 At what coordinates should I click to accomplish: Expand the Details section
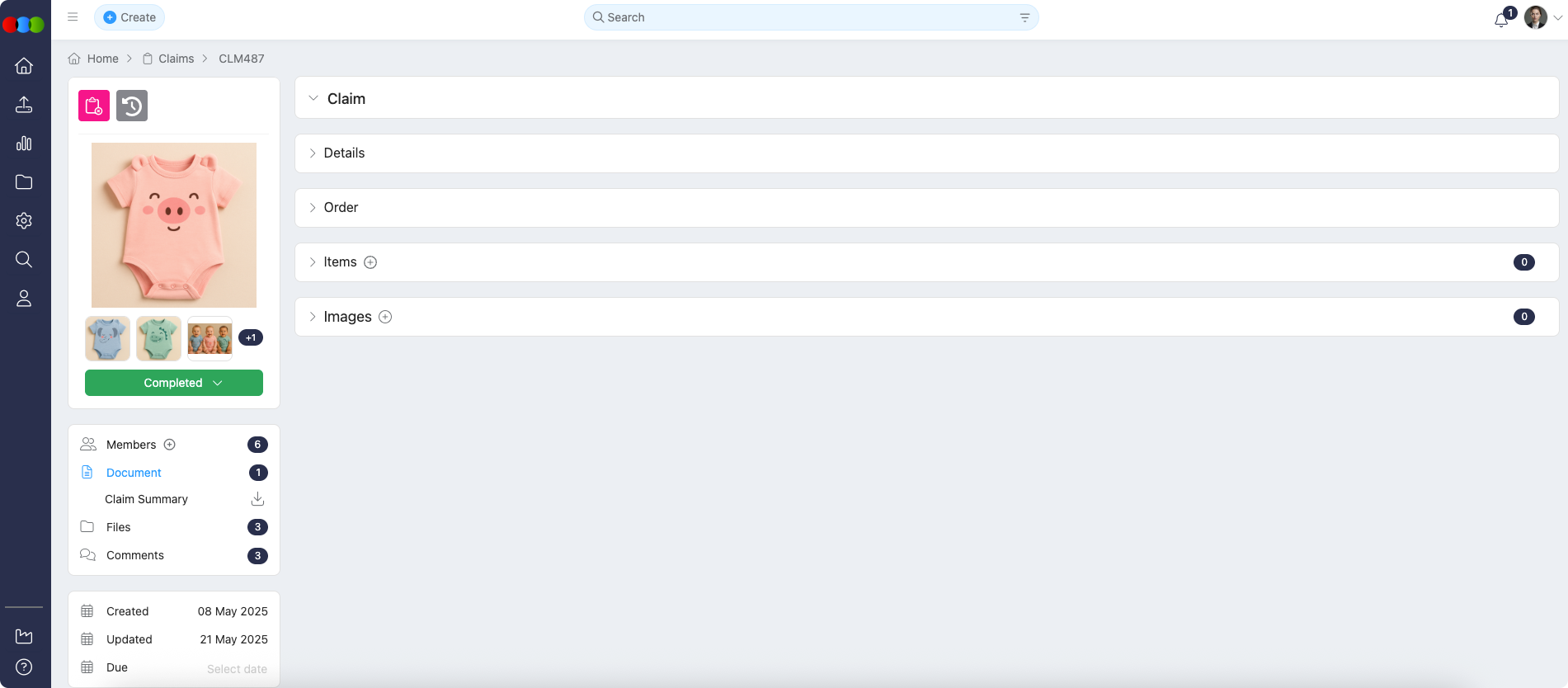pos(344,153)
